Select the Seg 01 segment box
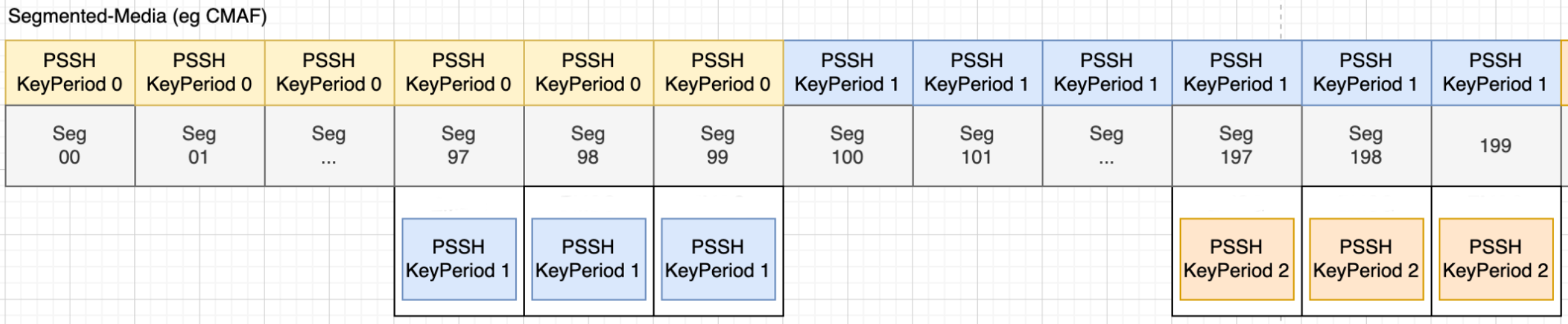Image resolution: width=1568 pixels, height=324 pixels. tap(199, 146)
